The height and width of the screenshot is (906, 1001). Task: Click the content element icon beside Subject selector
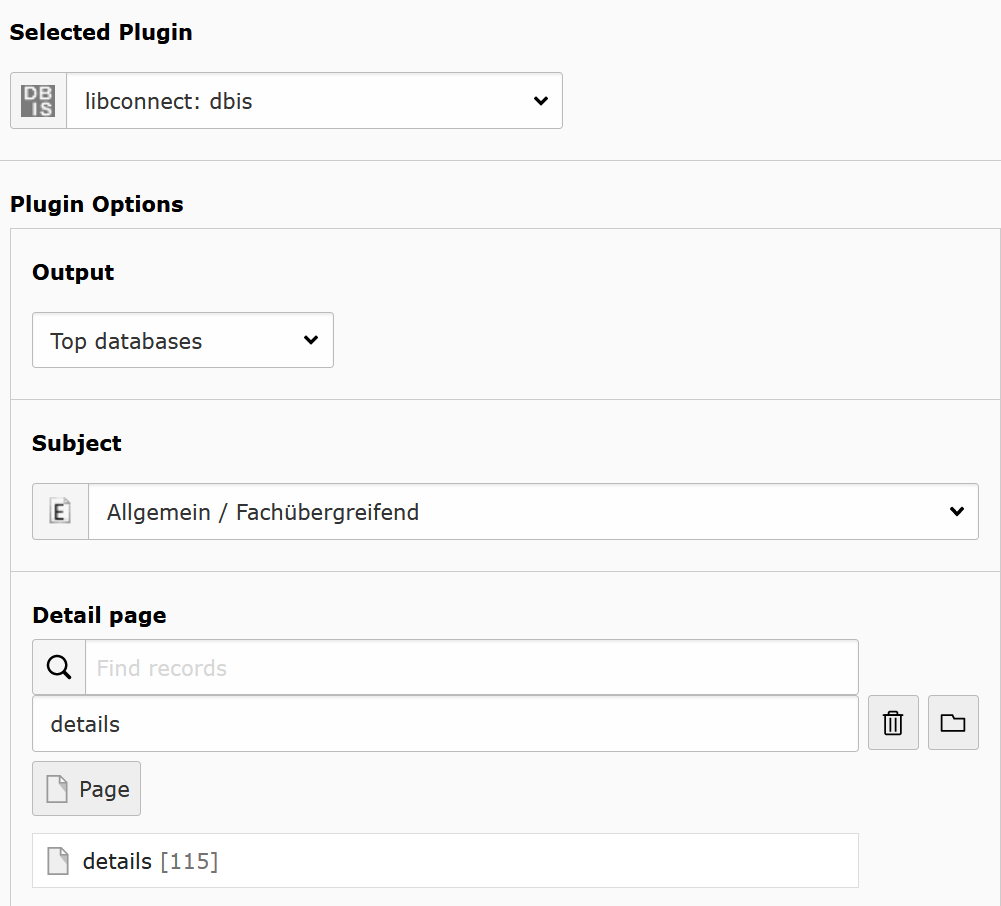click(60, 511)
